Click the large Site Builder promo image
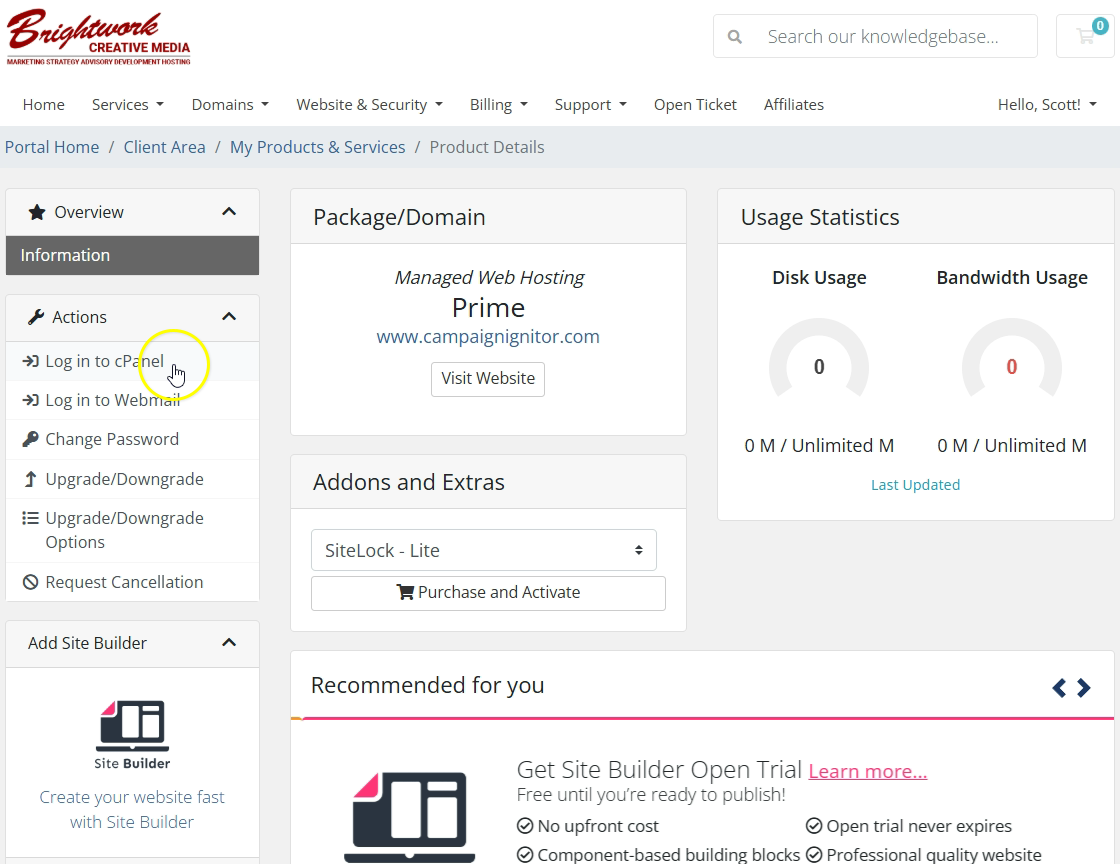The image size is (1120, 864). click(x=409, y=816)
